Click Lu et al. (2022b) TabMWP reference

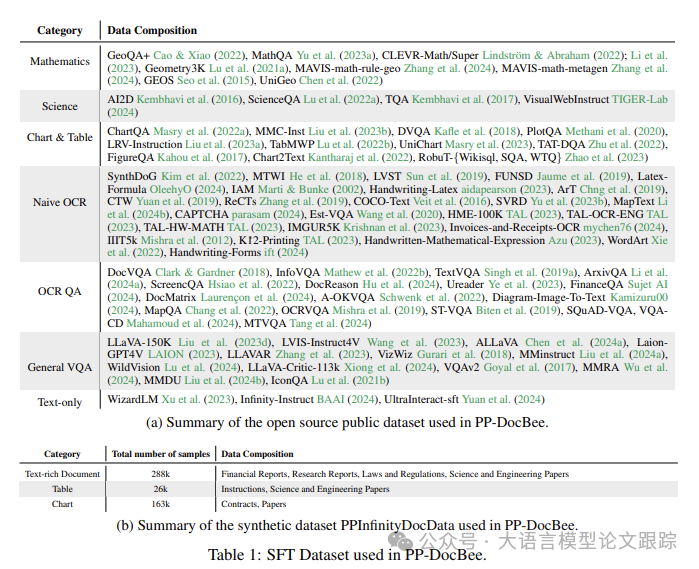coord(356,144)
